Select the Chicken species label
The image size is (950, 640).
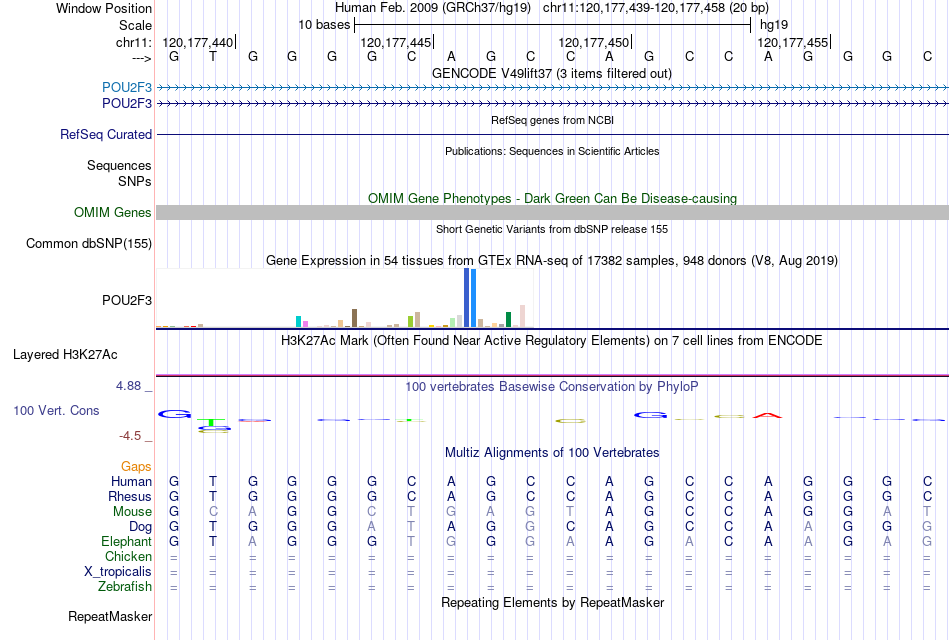(128, 557)
